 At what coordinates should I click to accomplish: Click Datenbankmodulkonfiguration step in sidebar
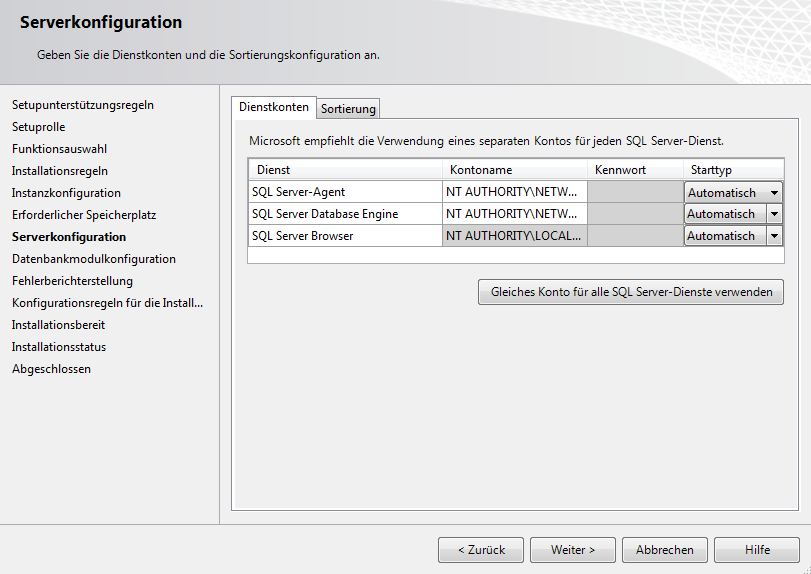click(94, 259)
